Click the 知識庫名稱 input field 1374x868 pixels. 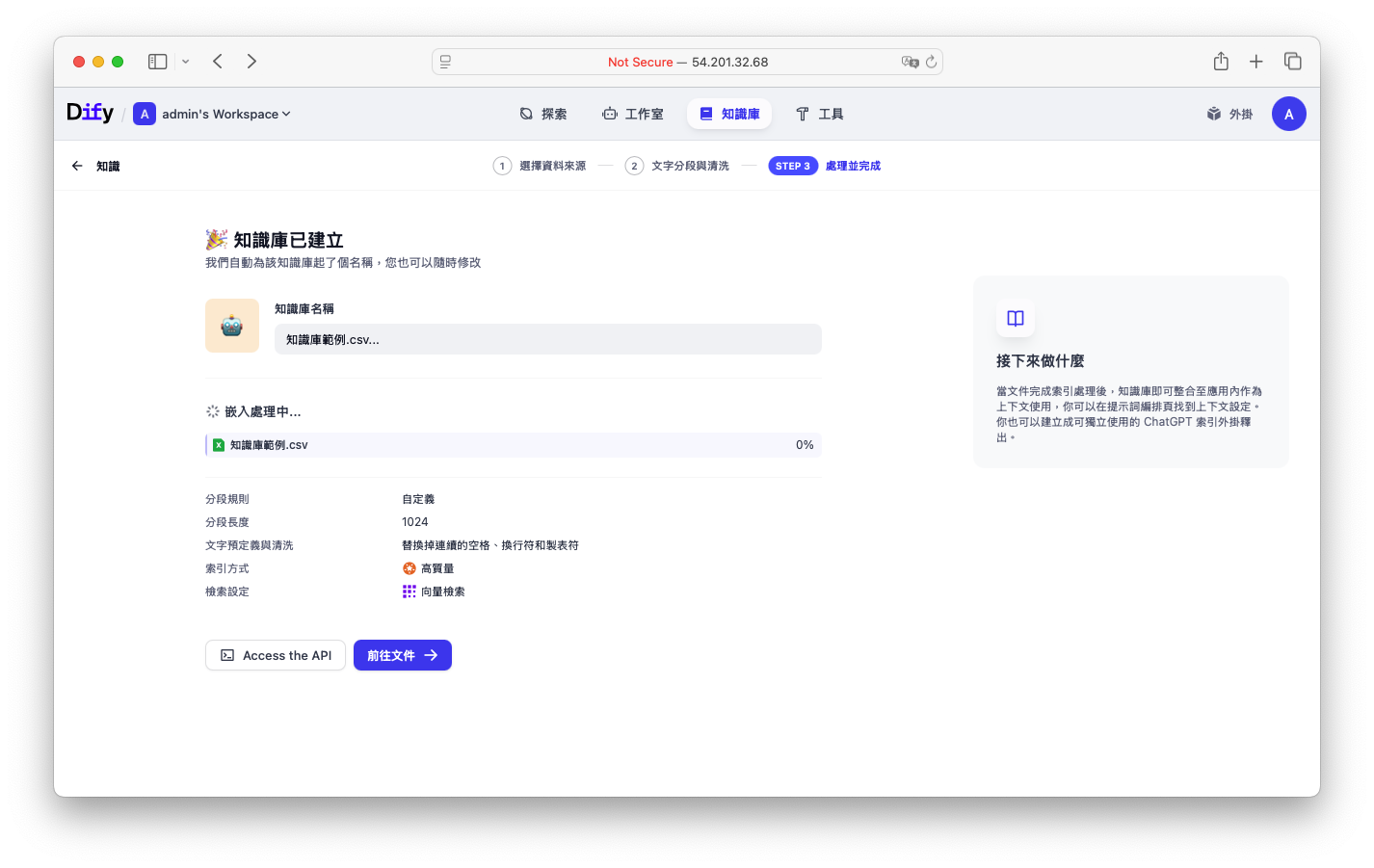click(547, 339)
